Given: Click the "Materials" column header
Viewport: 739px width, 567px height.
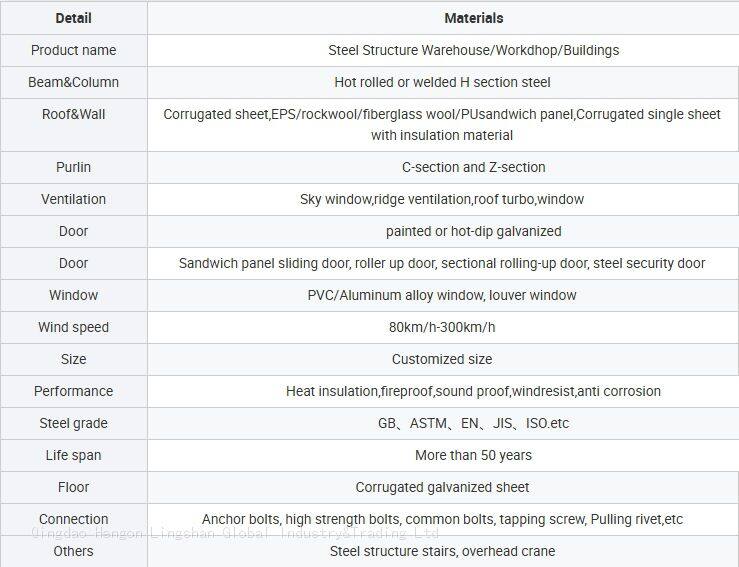Looking at the screenshot, I should tap(473, 18).
